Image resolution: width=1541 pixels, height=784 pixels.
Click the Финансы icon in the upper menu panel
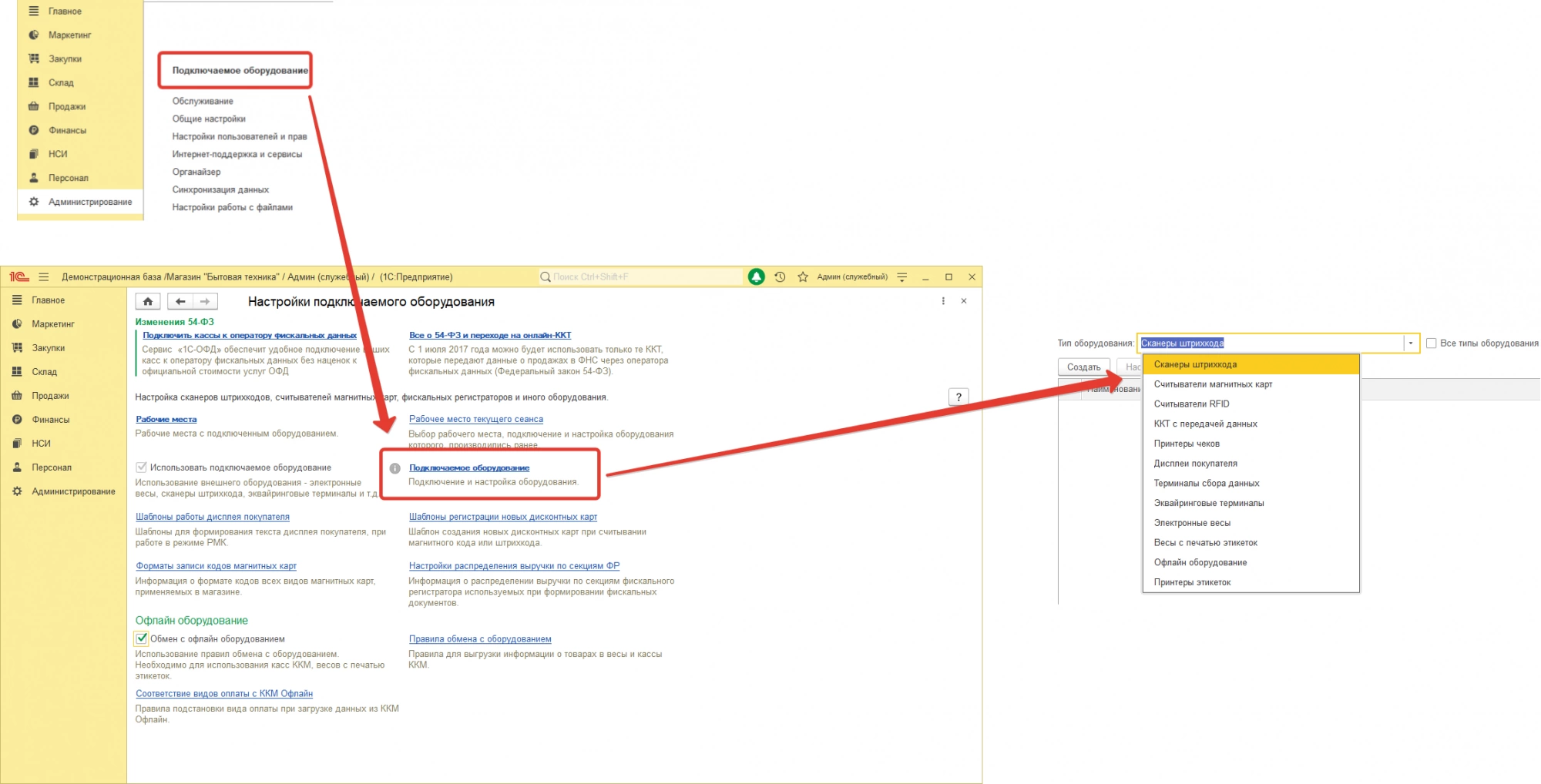(x=34, y=130)
